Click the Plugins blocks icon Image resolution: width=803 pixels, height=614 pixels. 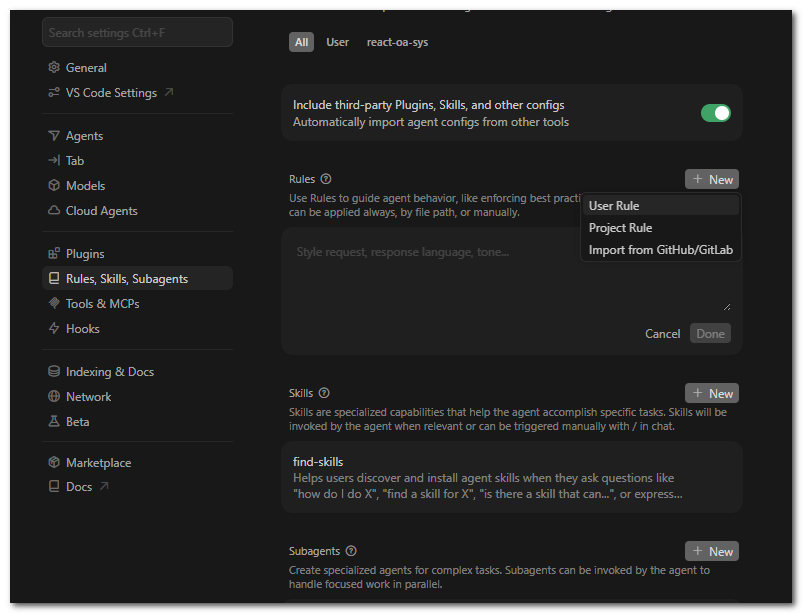coord(54,253)
